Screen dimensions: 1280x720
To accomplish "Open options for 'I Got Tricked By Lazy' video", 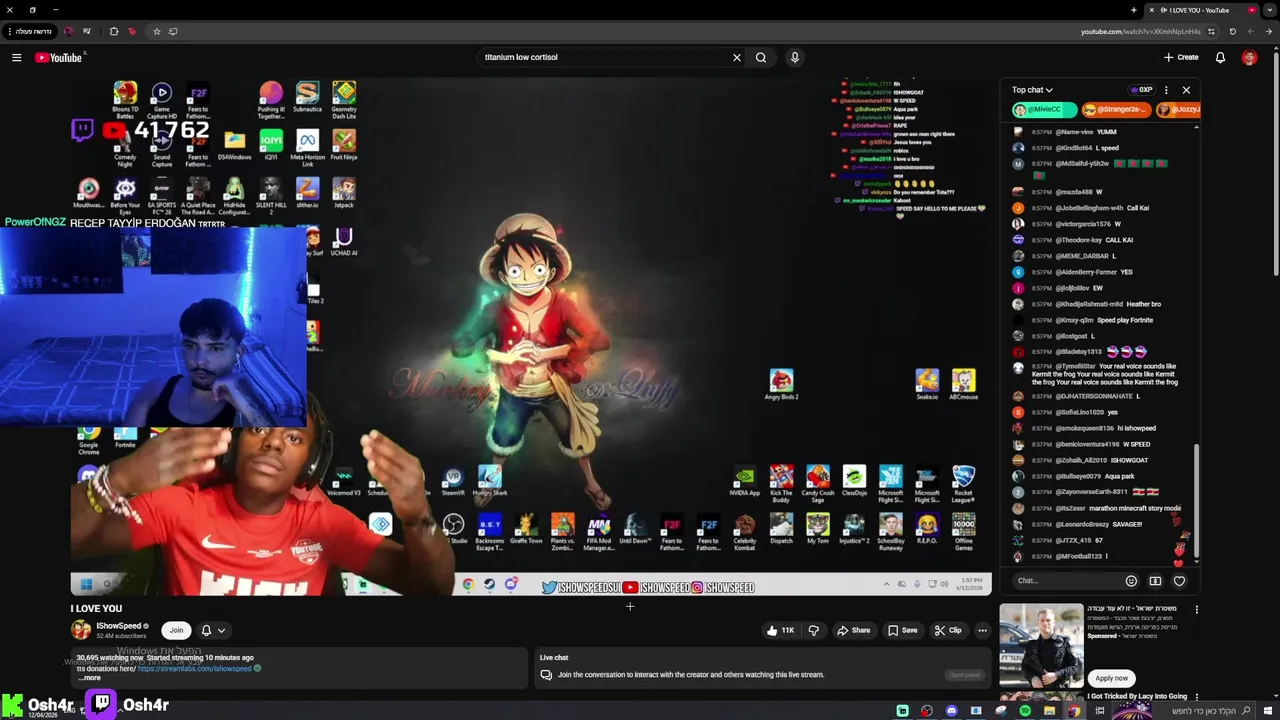I will click(1196, 696).
